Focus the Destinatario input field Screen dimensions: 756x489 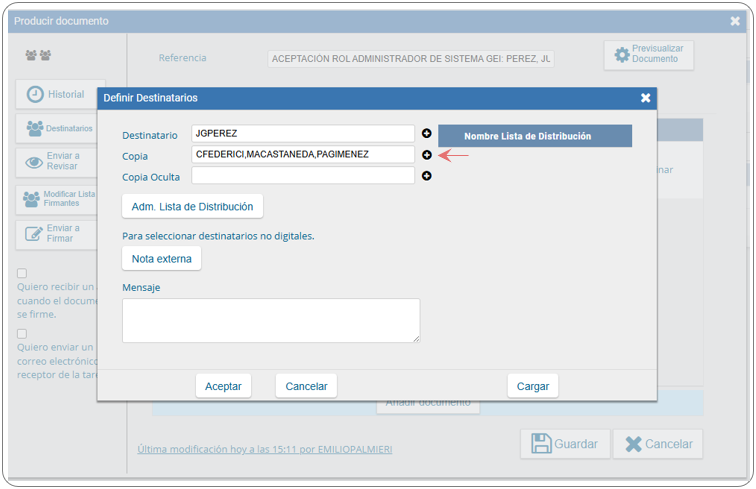pos(303,134)
